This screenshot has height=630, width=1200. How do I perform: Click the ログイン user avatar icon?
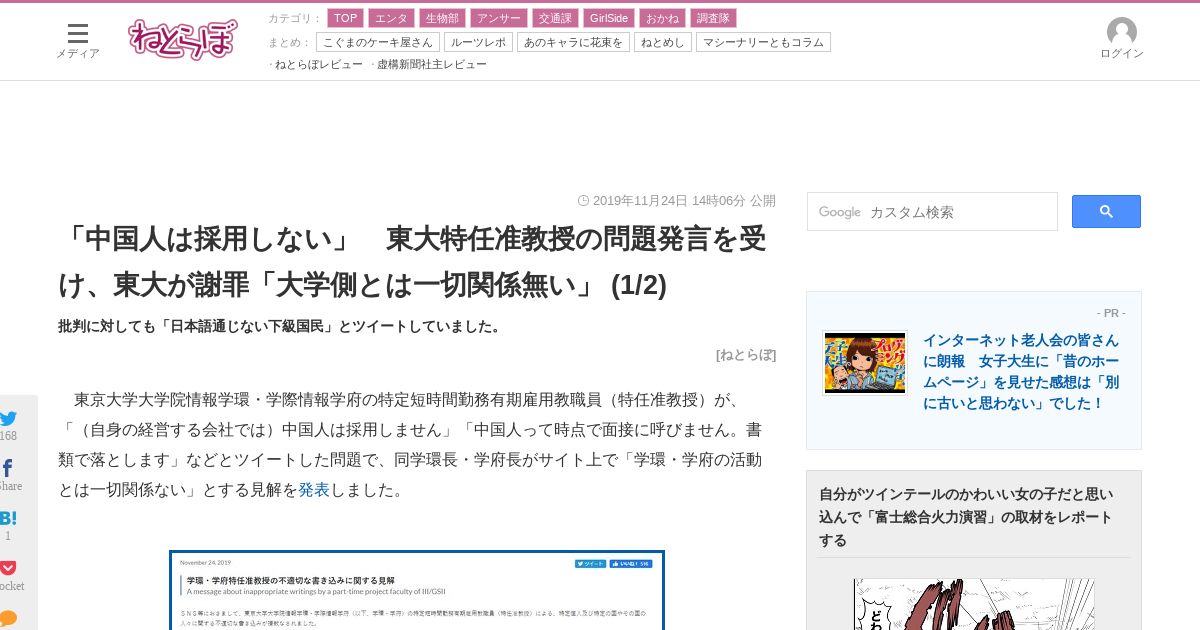pyautogui.click(x=1122, y=32)
